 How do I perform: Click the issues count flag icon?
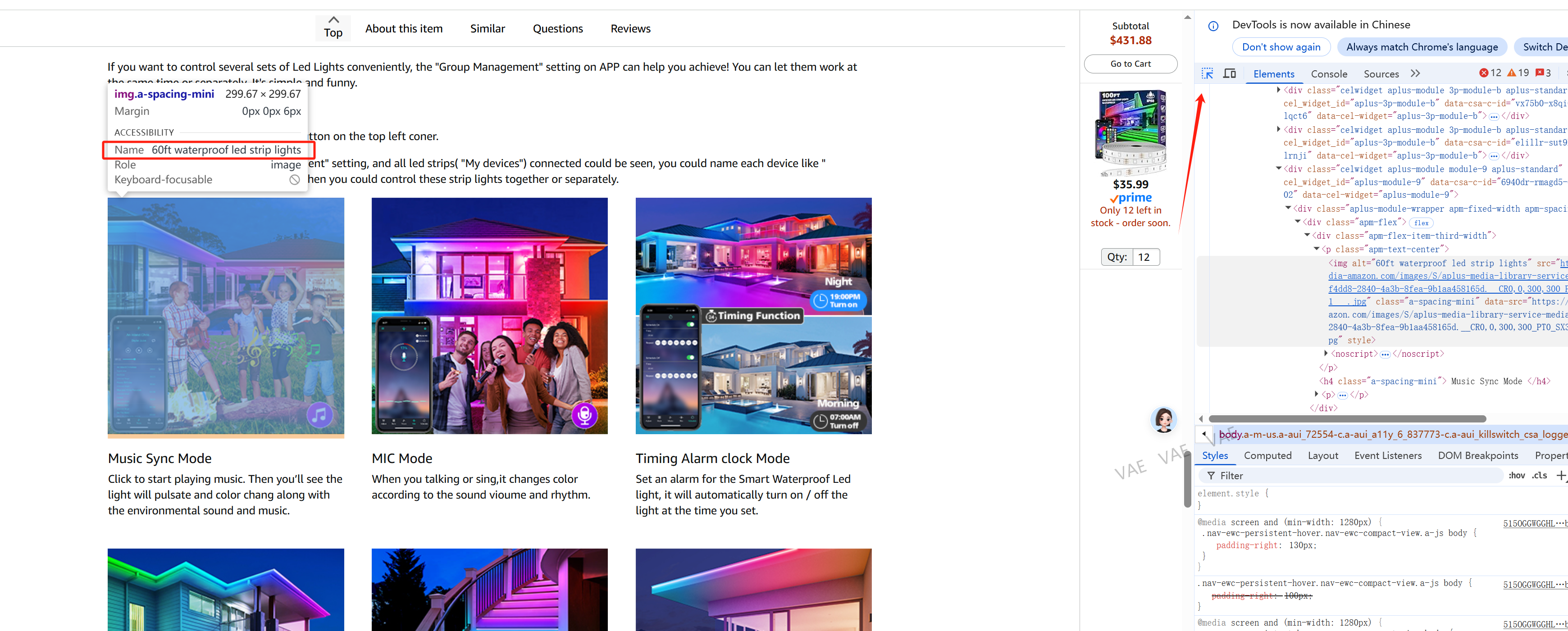coord(1540,73)
